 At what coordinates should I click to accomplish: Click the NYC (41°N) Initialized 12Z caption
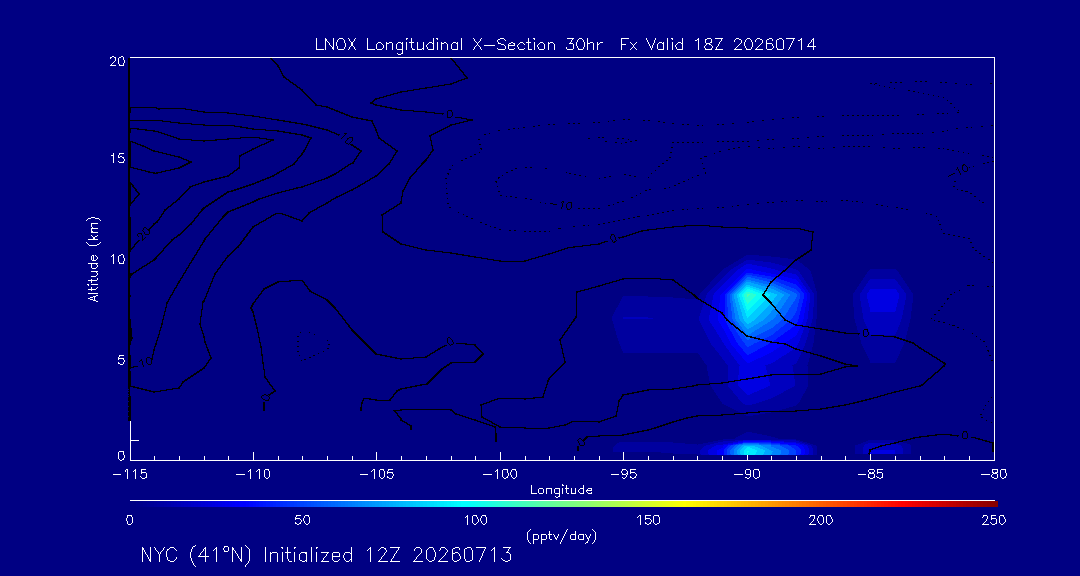tap(326, 555)
